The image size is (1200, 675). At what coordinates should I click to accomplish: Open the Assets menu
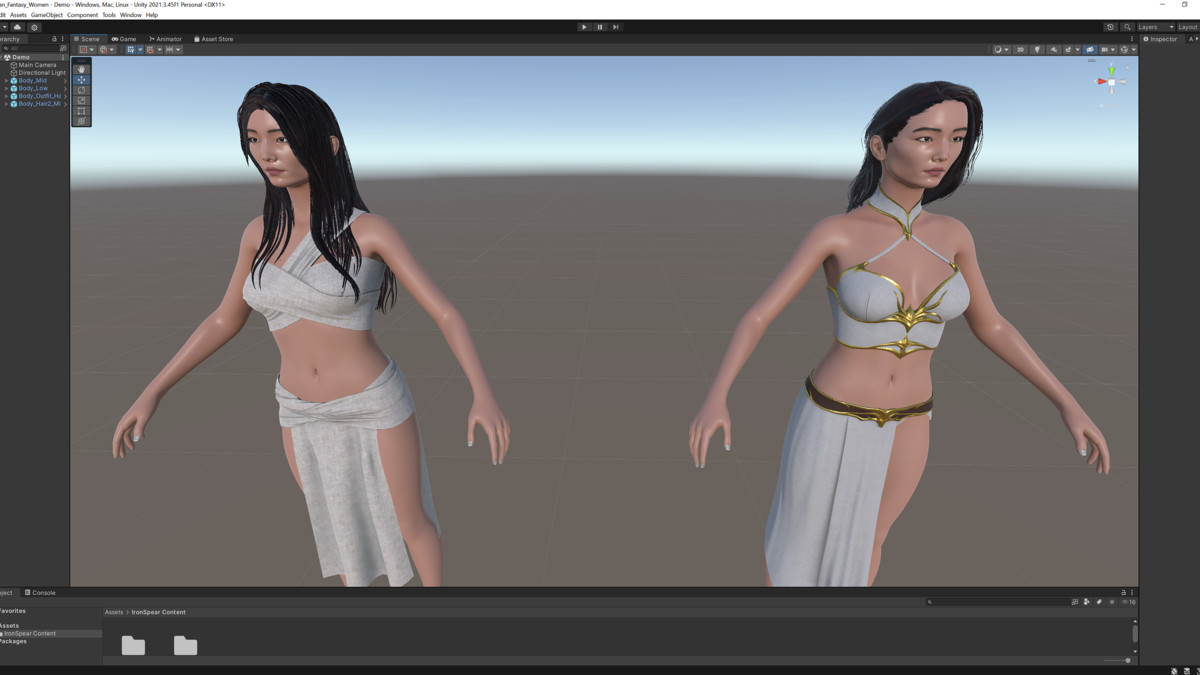tap(18, 15)
